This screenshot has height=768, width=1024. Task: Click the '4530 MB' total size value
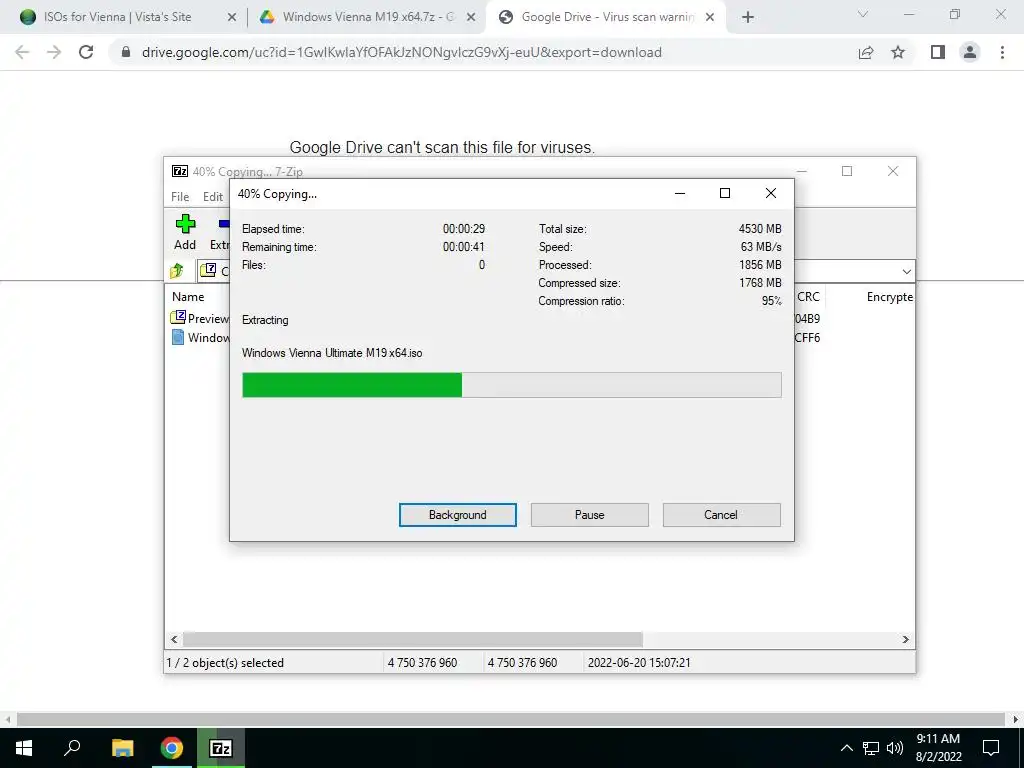pos(760,229)
